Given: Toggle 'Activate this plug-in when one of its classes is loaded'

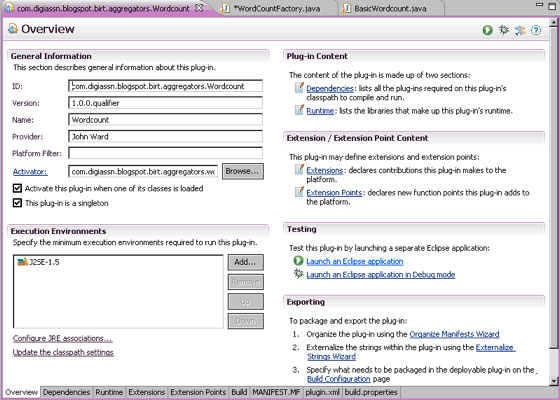Looking at the screenshot, I should [17, 188].
